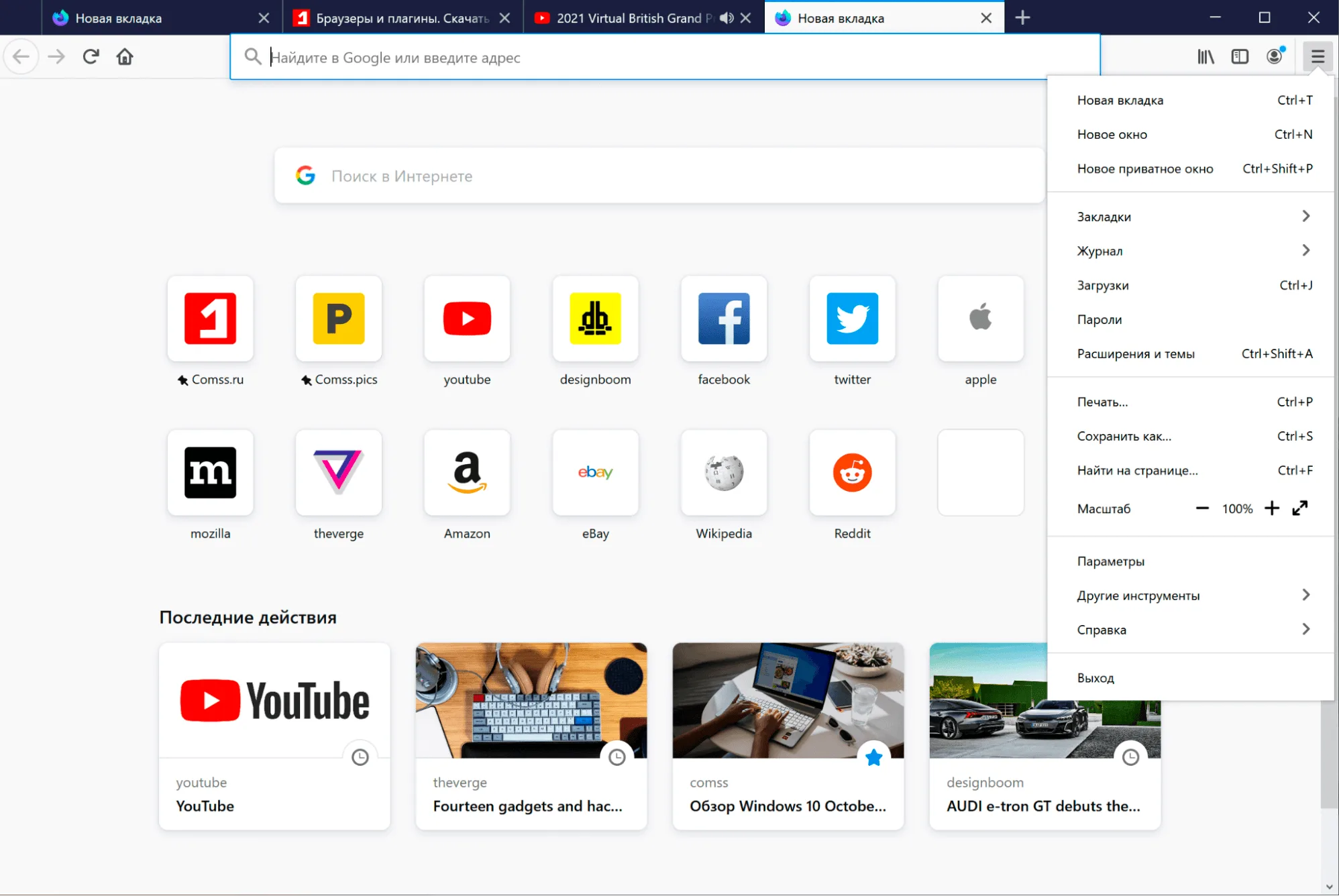Open Новое приватное окно
Screen dimensions: 1339x896
[1191, 168]
